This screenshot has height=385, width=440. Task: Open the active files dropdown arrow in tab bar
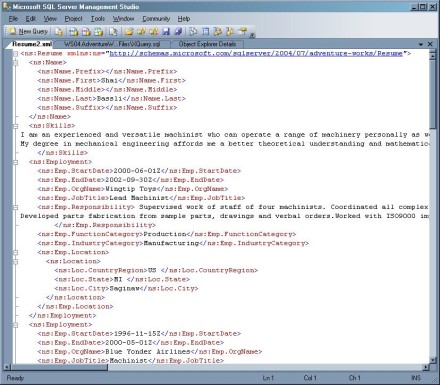coord(421,44)
